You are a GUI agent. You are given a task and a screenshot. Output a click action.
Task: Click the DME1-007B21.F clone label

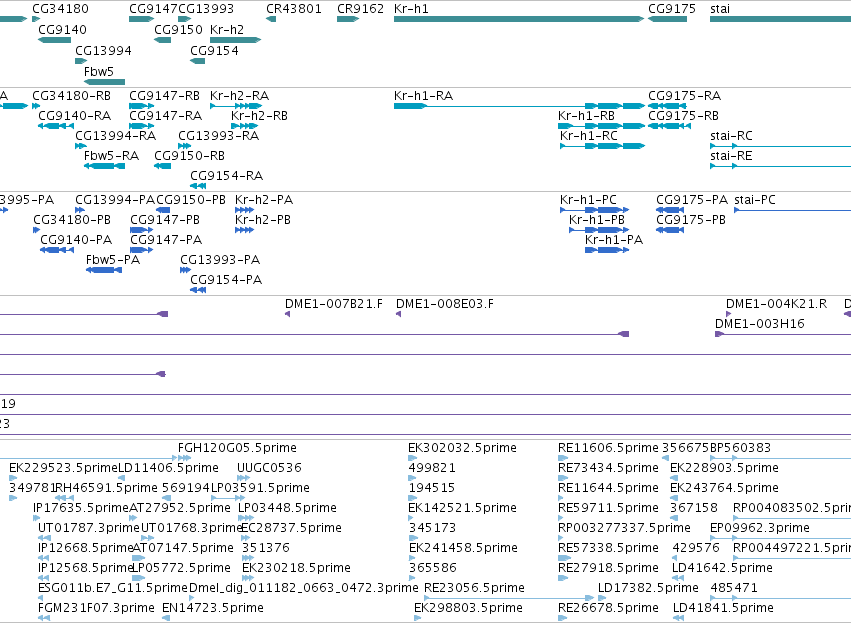tap(334, 303)
